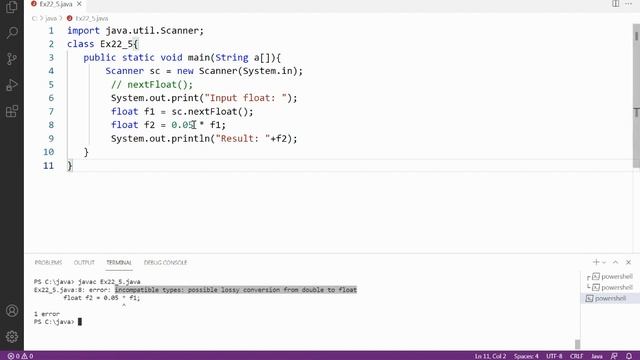Open the Accounts menu icon
The width and height of the screenshot is (640, 360).
pos(12,311)
